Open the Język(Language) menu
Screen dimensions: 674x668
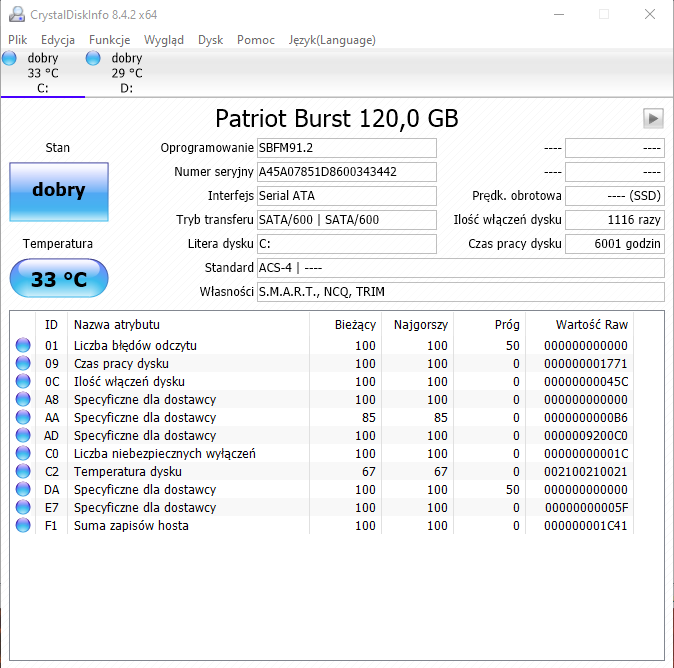[x=332, y=40]
